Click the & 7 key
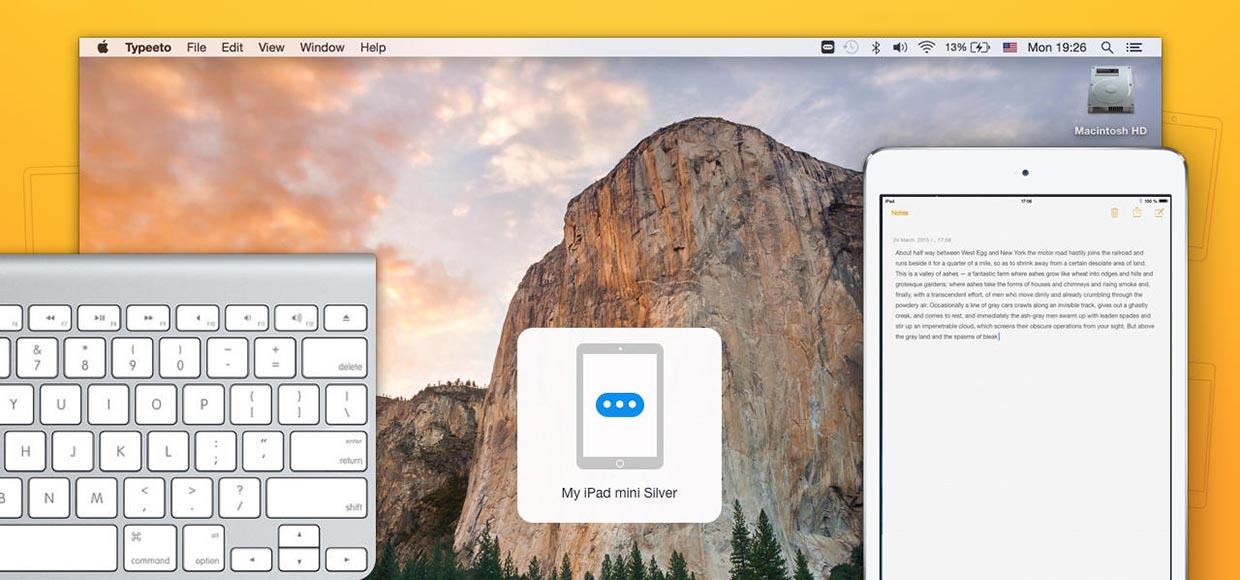 37,357
